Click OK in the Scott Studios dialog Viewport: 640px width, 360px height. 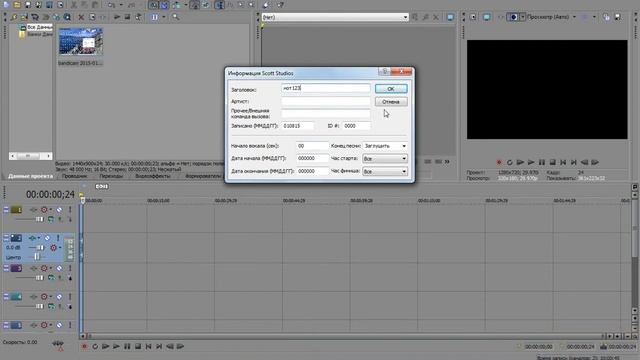[x=391, y=89]
